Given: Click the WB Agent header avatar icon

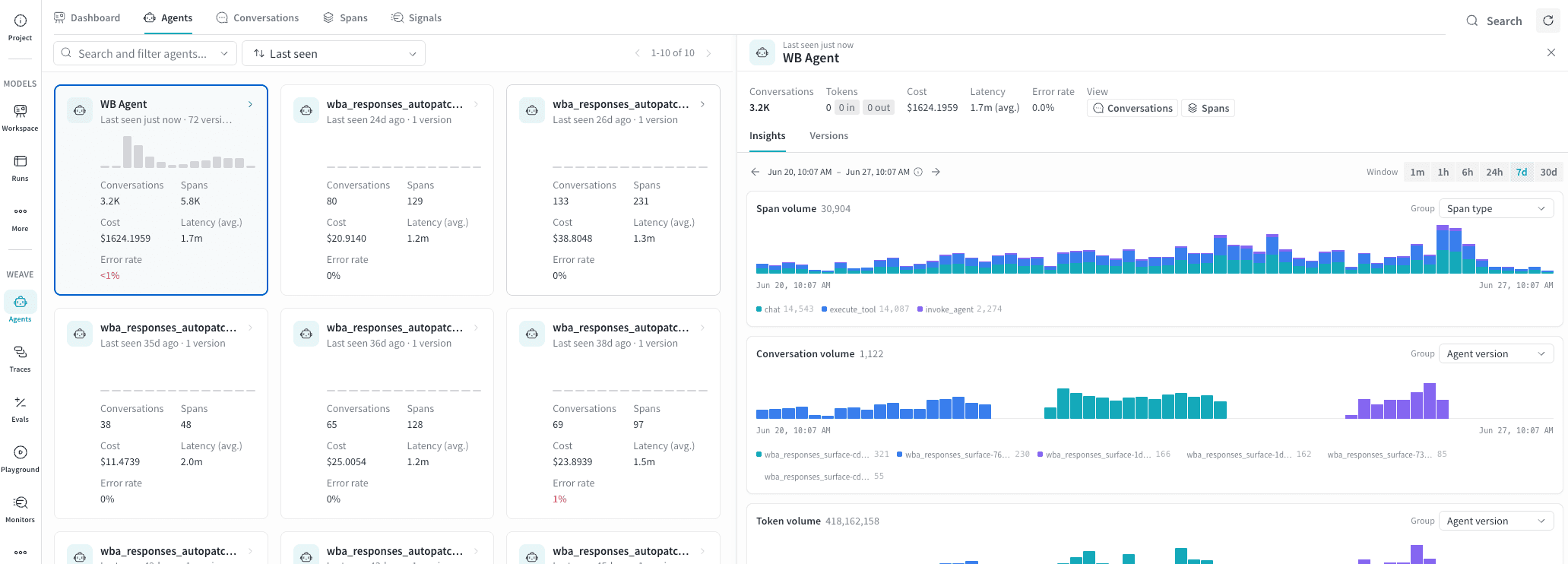Looking at the screenshot, I should coord(762,52).
